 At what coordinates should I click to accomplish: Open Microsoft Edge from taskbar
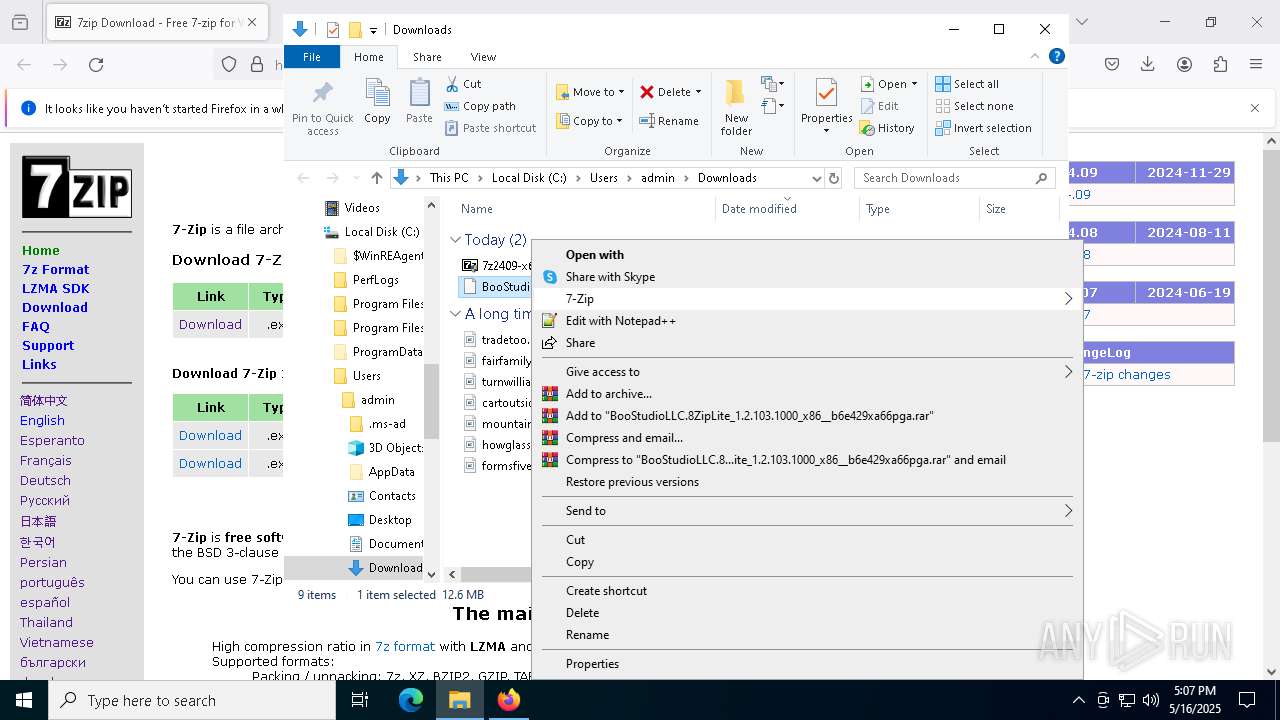click(x=411, y=700)
